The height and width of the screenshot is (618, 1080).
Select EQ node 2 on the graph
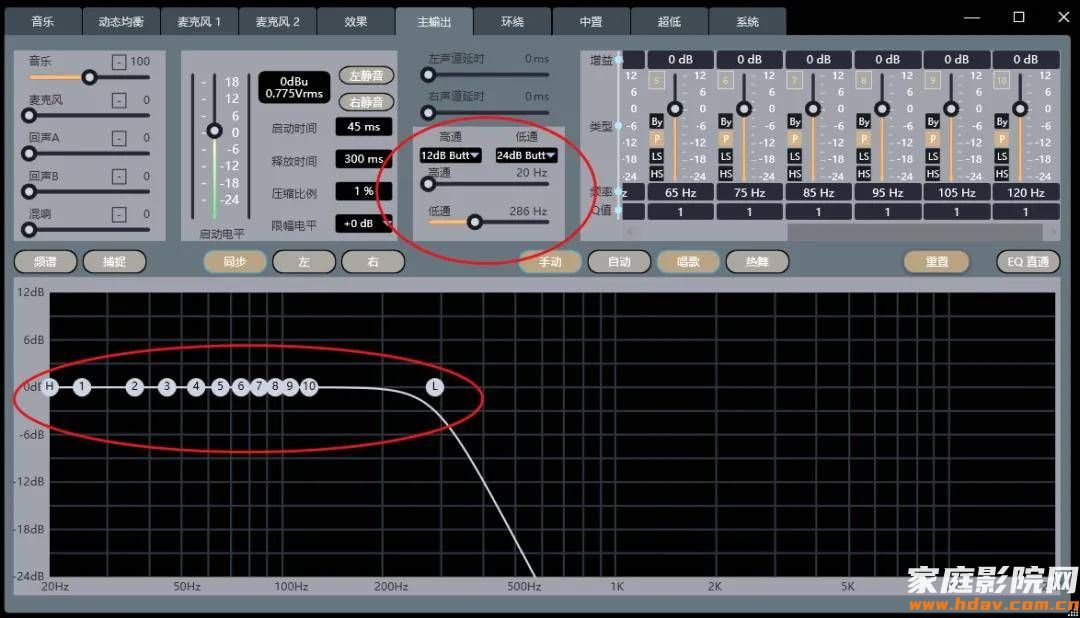coord(135,387)
